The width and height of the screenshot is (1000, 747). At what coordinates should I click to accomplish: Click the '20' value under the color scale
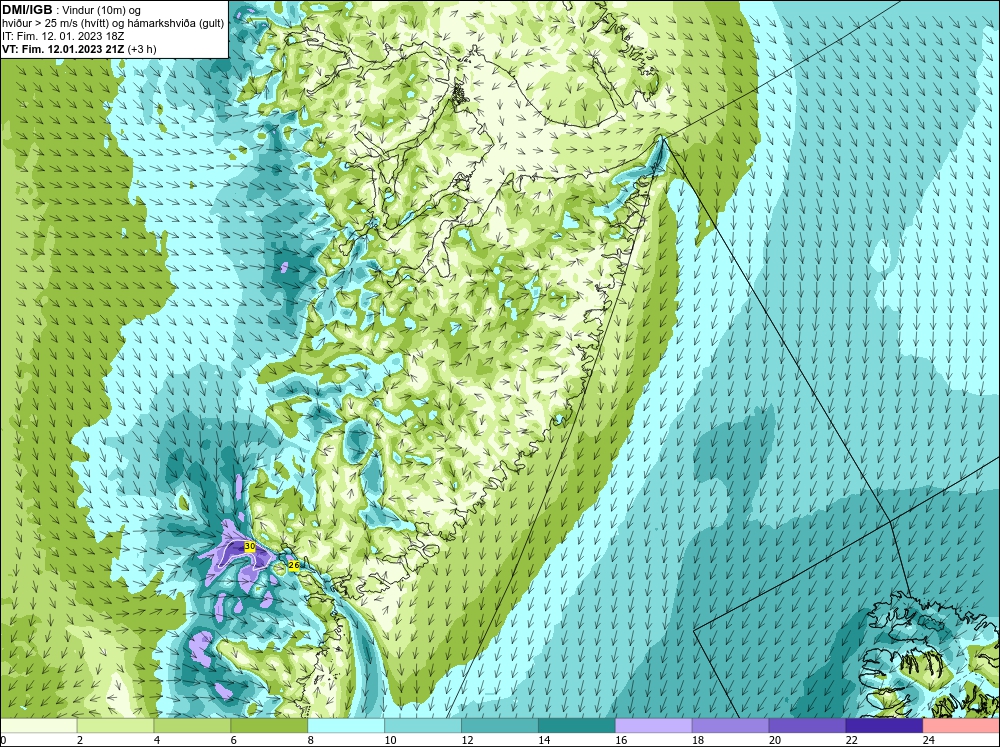[x=775, y=740]
